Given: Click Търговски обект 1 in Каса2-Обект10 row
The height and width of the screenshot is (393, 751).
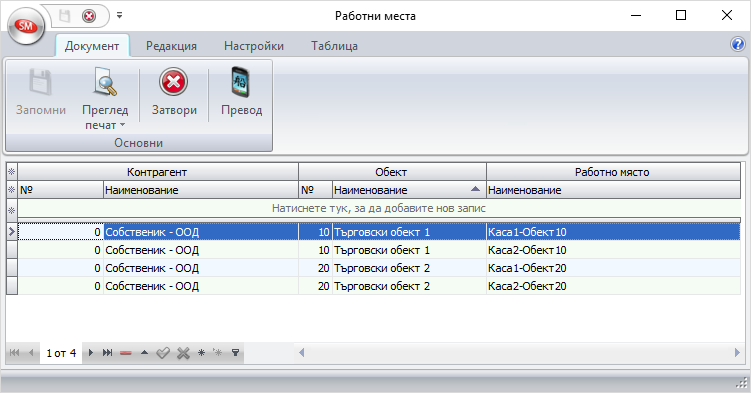Looking at the screenshot, I should [409, 250].
